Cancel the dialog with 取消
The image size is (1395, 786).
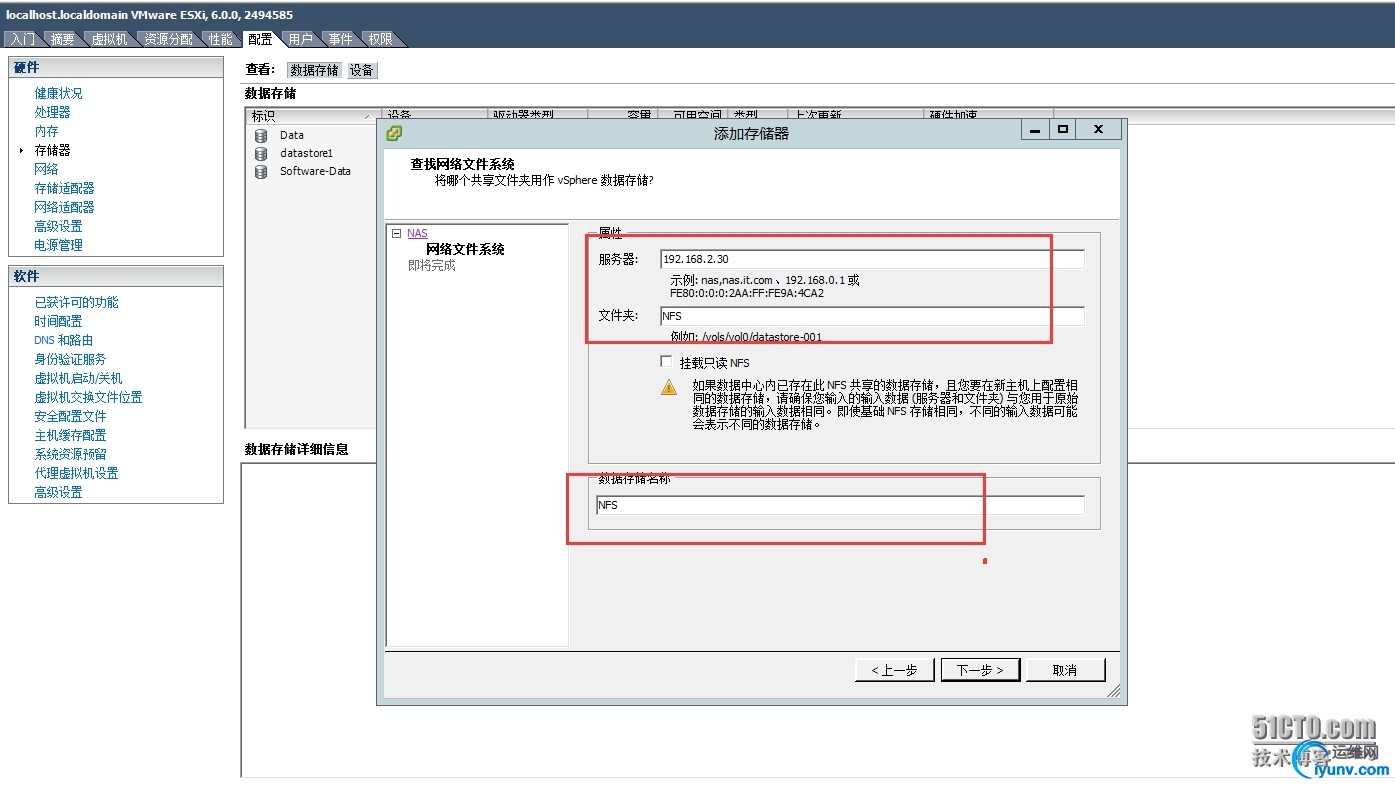1065,670
